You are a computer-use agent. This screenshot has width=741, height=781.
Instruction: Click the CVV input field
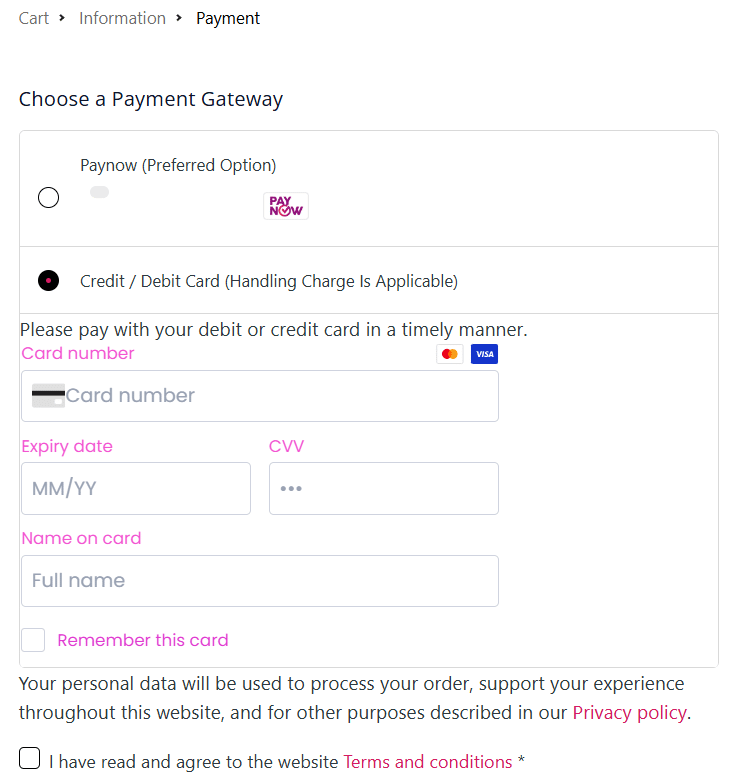[x=383, y=489]
